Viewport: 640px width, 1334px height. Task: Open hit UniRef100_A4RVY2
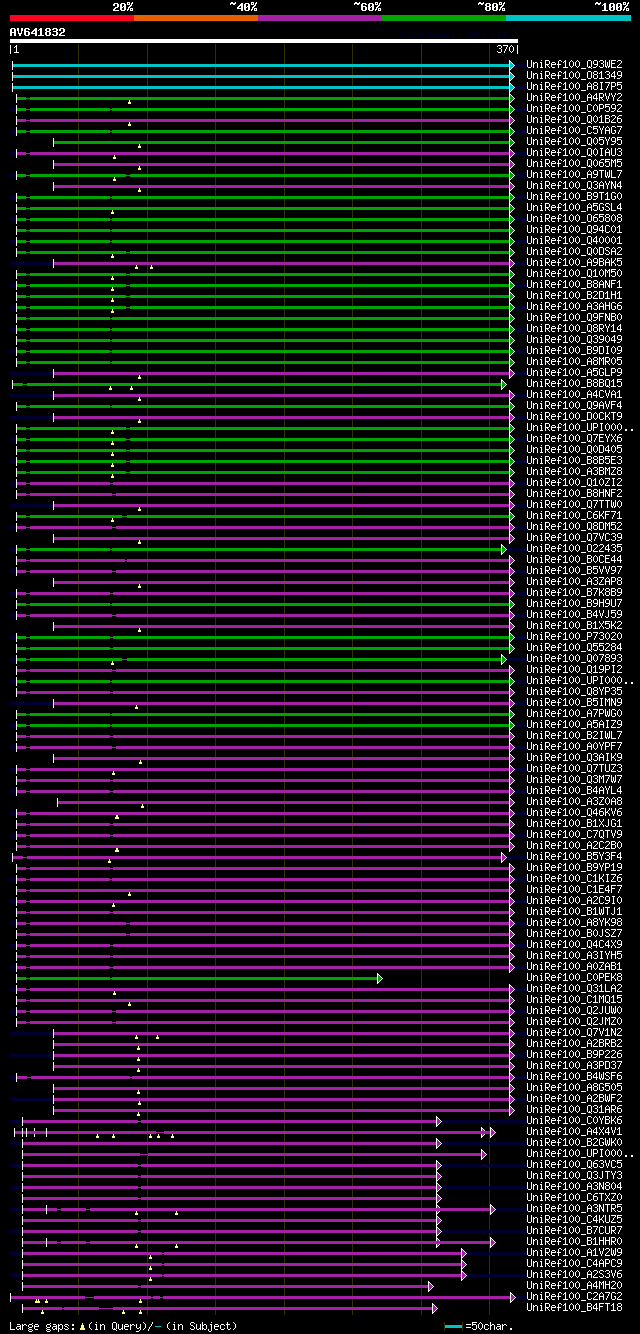(574, 98)
